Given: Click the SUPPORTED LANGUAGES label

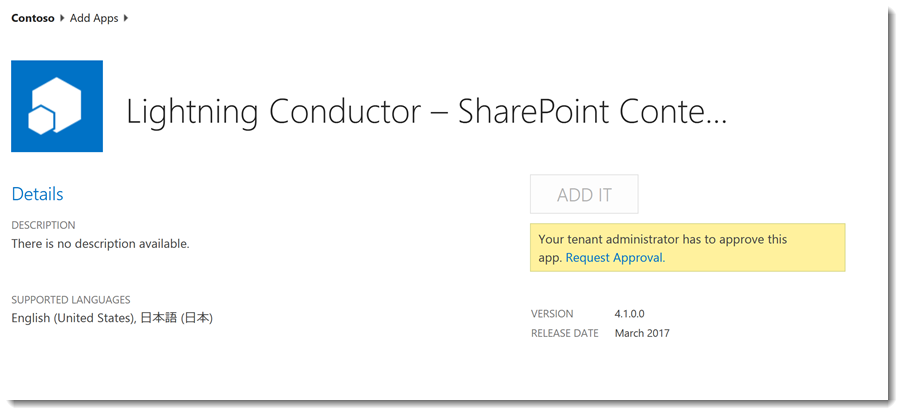Looking at the screenshot, I should pos(71,300).
